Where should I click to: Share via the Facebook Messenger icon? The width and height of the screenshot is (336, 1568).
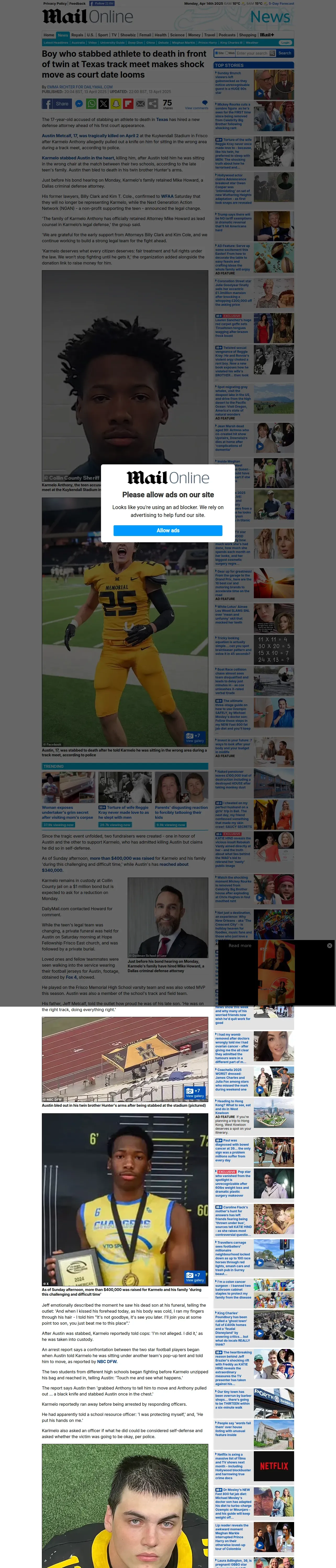coord(79,104)
